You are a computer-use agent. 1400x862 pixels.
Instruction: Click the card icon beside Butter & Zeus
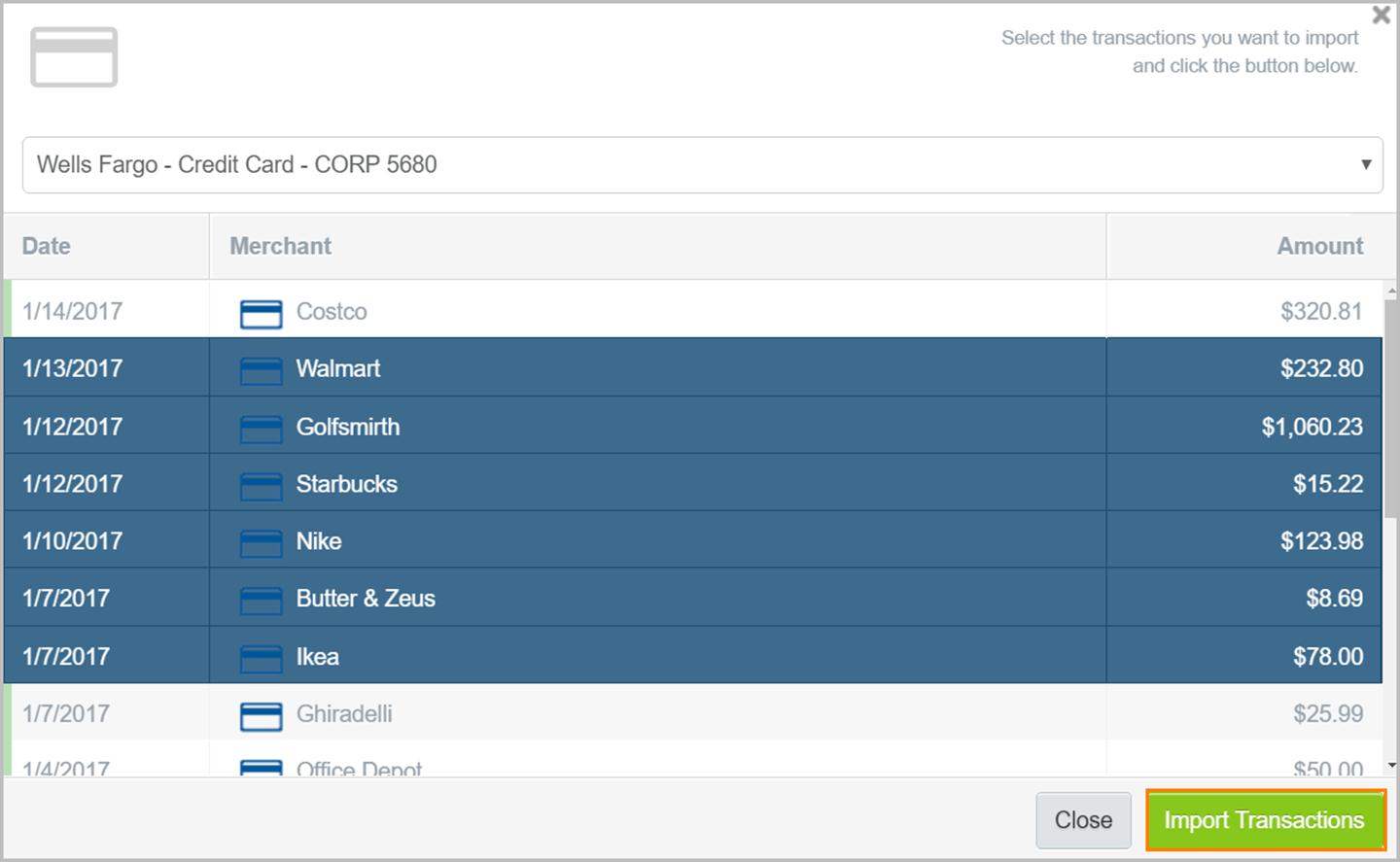[261, 601]
